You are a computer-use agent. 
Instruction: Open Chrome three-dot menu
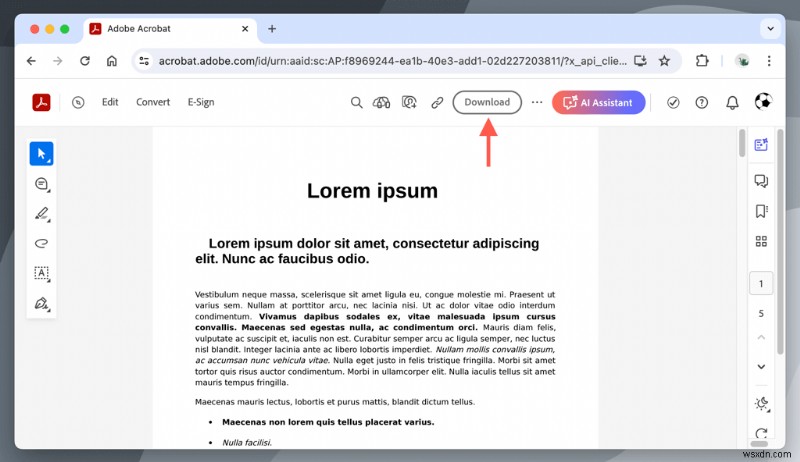[769, 61]
